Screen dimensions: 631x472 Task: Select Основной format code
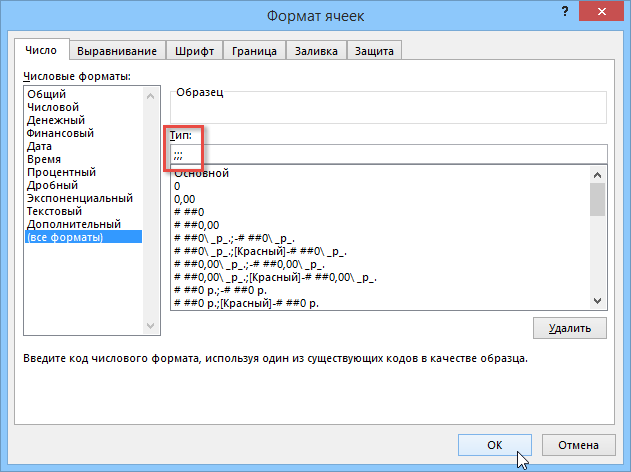pyautogui.click(x=380, y=173)
